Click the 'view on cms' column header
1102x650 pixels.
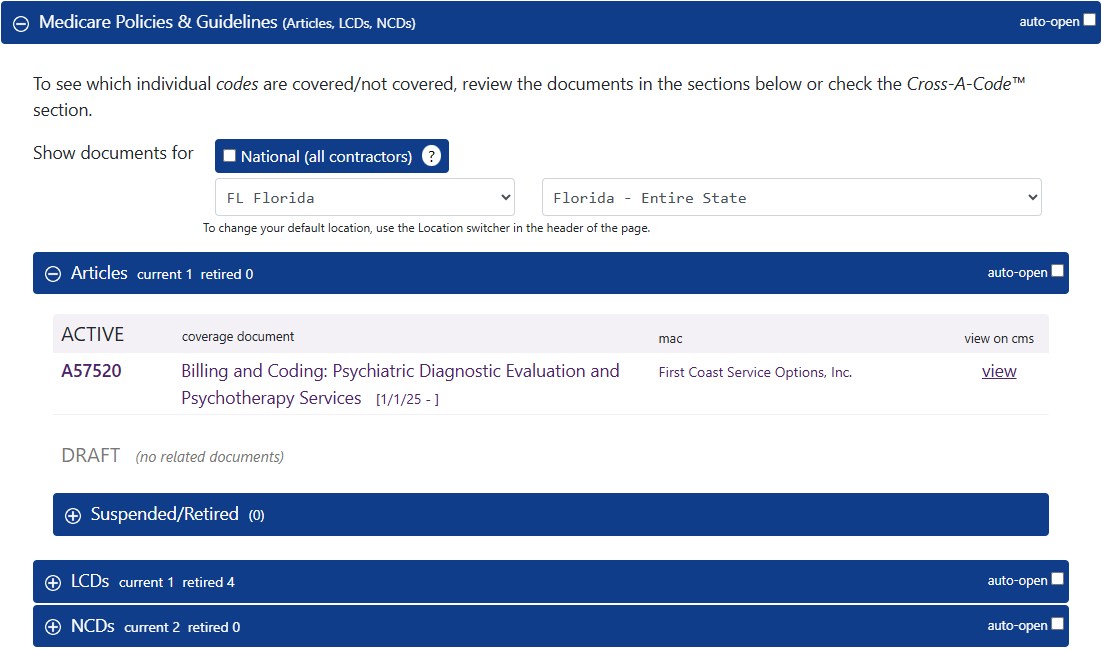[x=999, y=339]
